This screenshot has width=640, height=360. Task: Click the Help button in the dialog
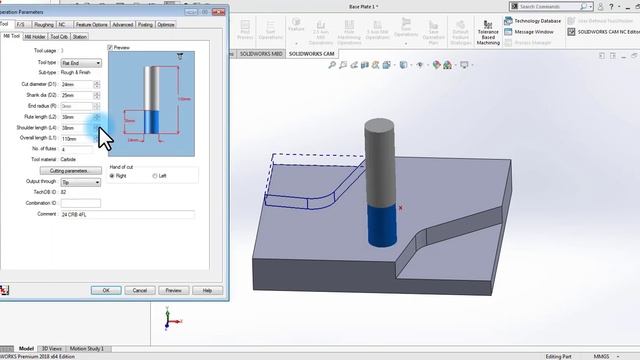click(x=207, y=290)
